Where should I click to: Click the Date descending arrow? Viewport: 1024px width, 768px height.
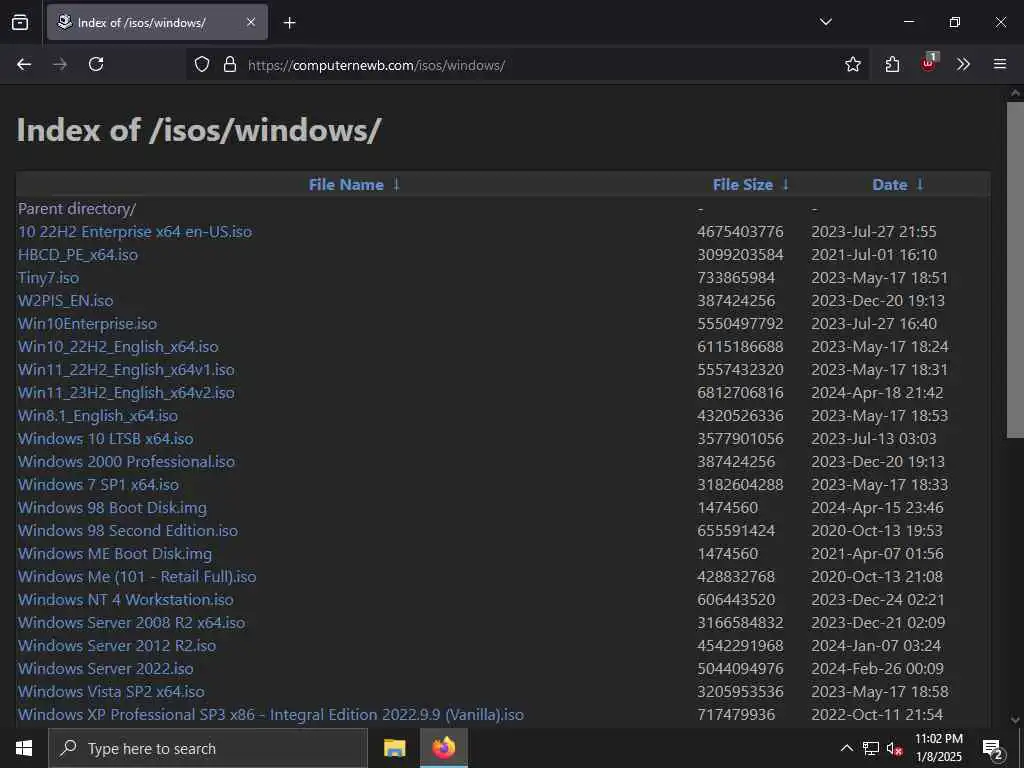click(920, 185)
